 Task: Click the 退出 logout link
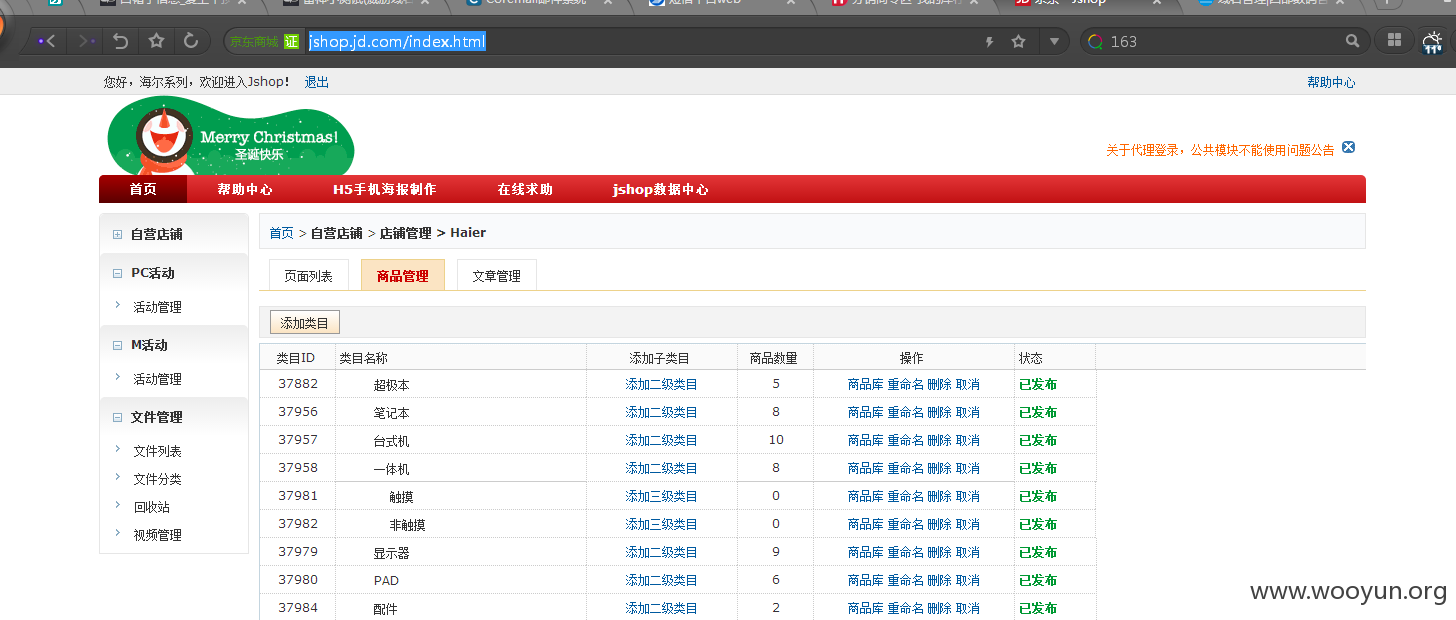coord(317,82)
